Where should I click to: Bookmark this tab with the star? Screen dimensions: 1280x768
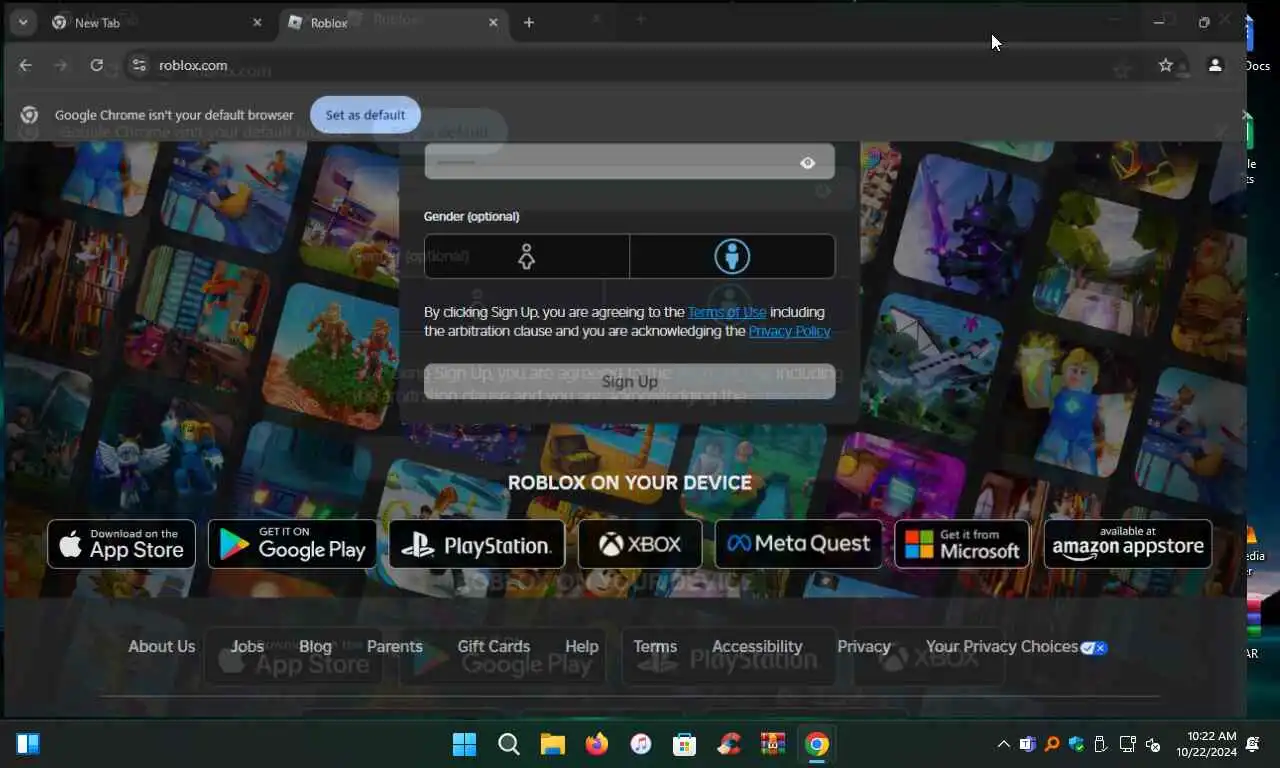point(1165,65)
